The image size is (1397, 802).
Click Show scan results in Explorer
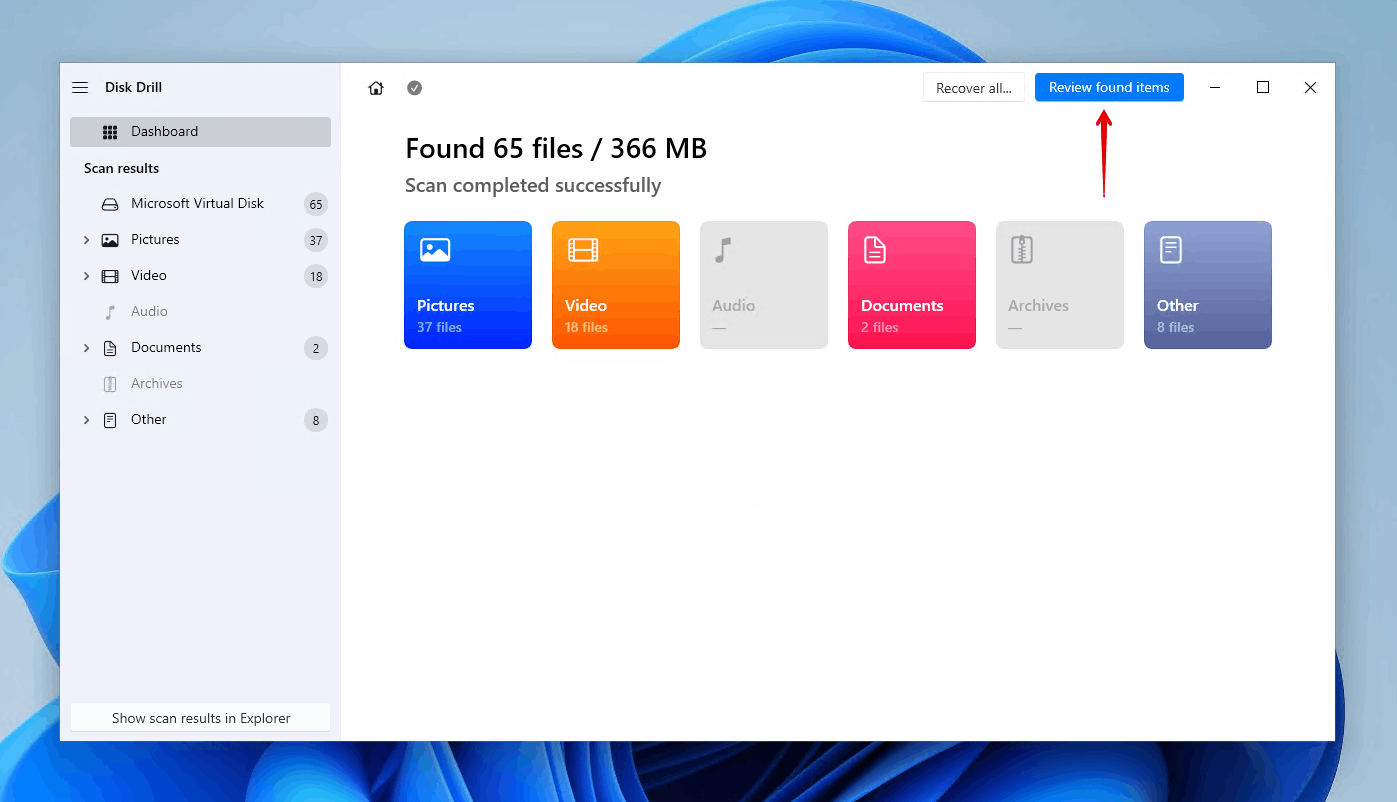(201, 718)
